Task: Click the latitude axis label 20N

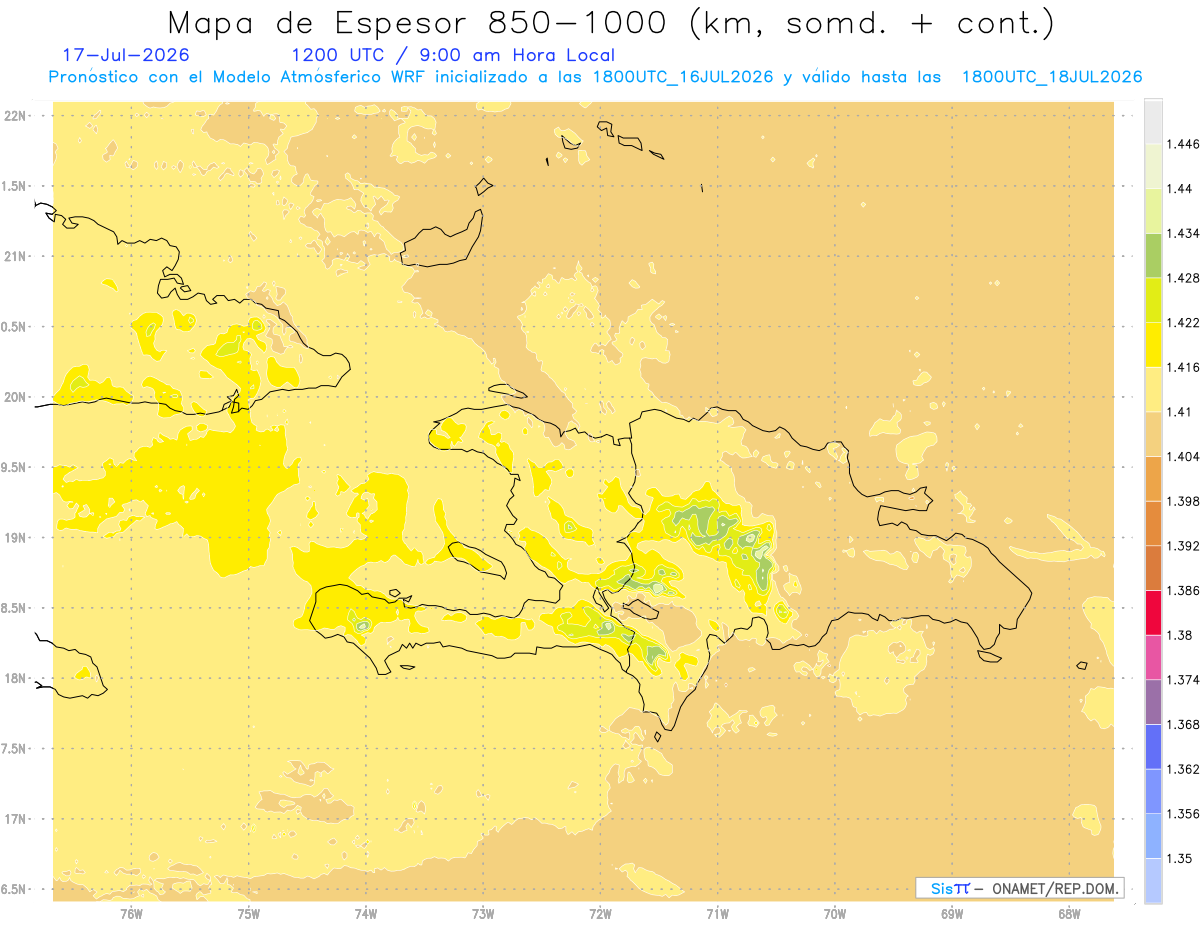Action: tap(15, 397)
